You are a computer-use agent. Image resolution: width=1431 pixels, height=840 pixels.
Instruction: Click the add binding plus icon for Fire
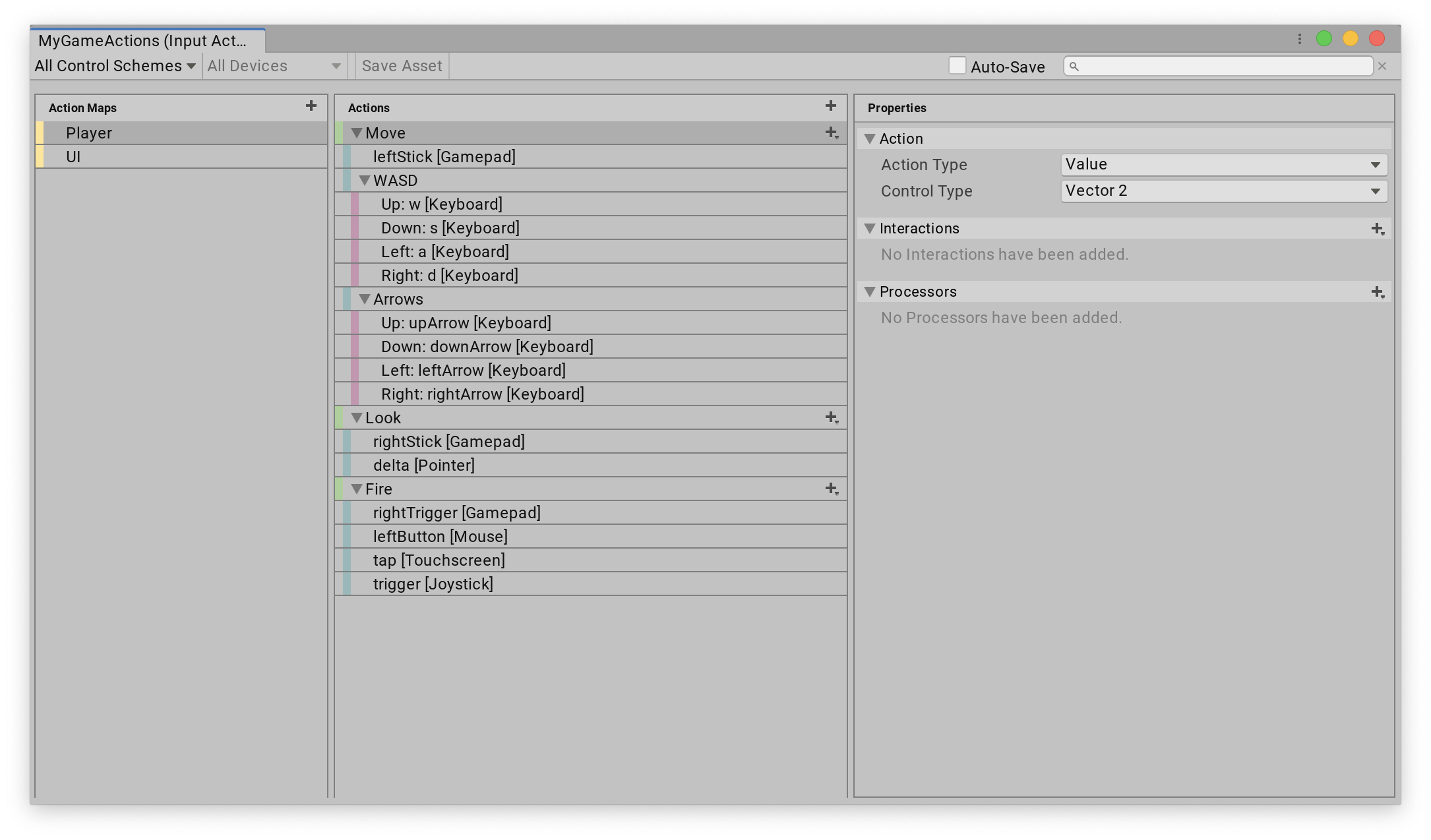pyautogui.click(x=832, y=488)
